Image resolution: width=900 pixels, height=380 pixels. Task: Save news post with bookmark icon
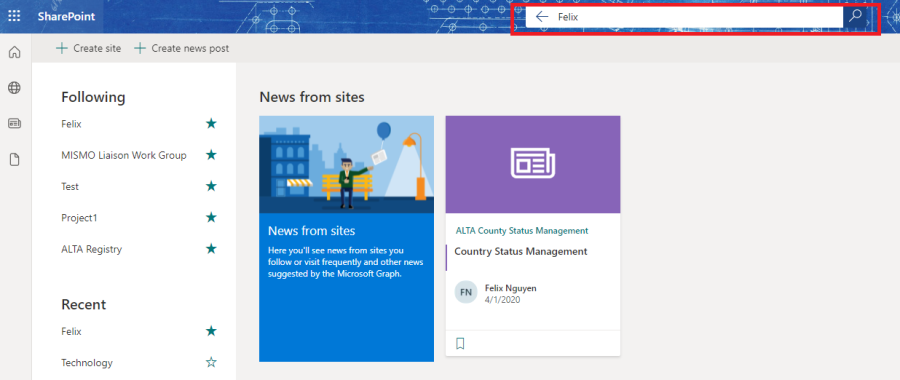point(460,343)
